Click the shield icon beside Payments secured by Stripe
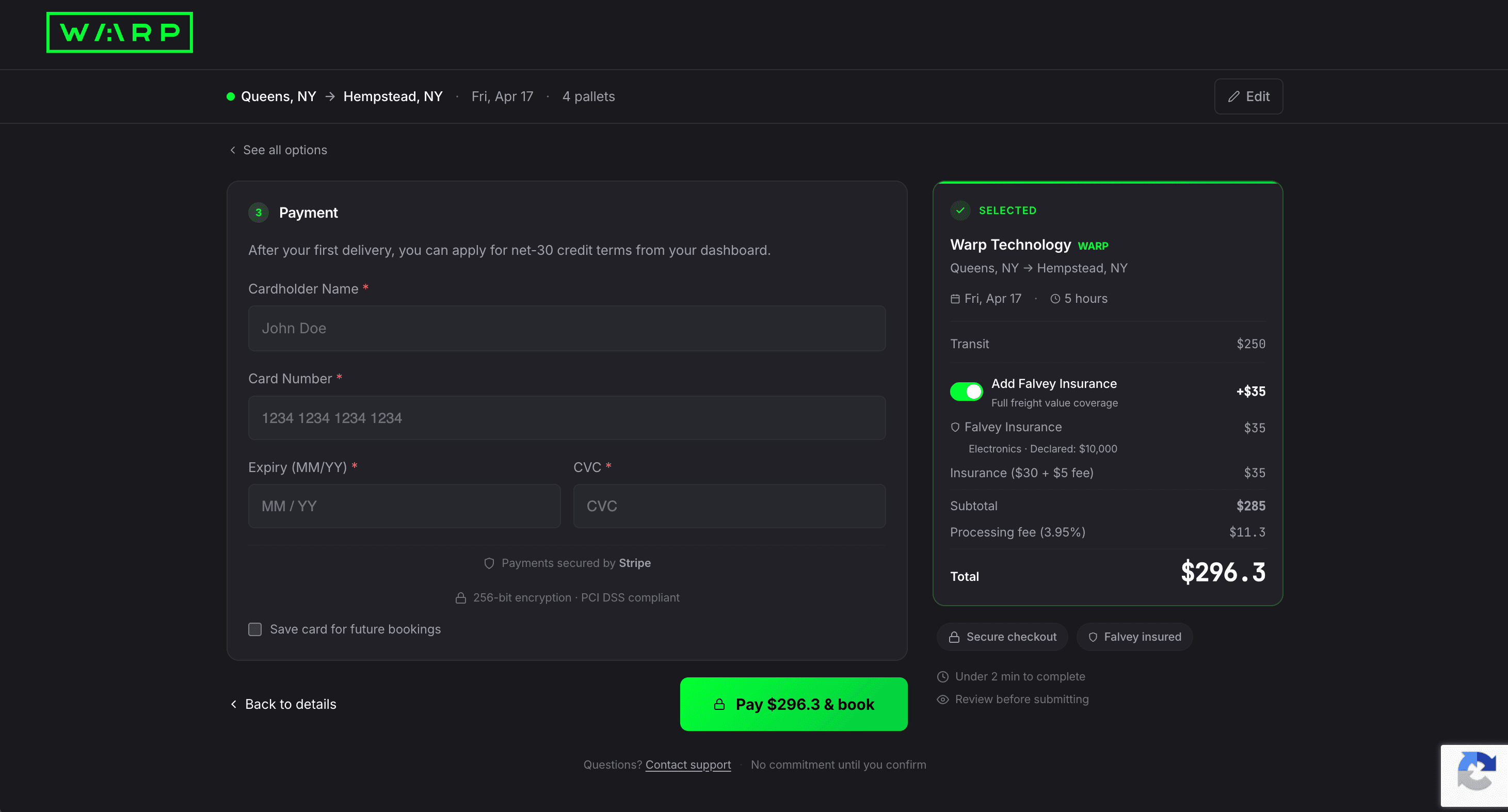The height and width of the screenshot is (812, 1508). coord(489,563)
